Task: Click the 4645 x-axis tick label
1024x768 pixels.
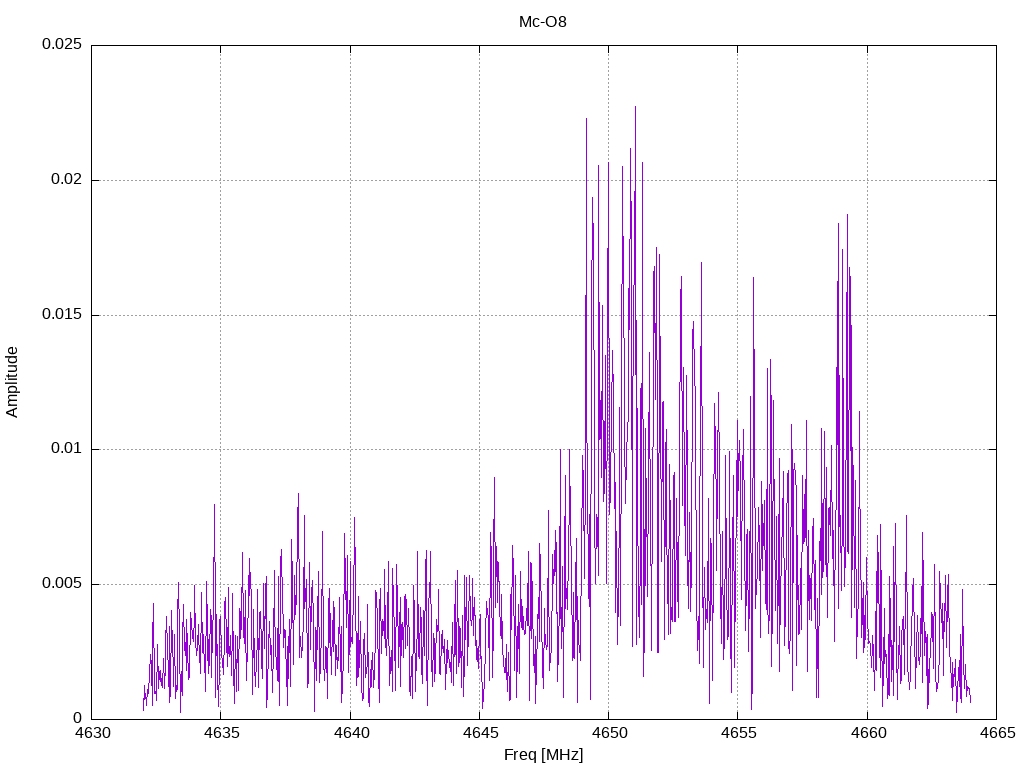Action: pos(480,733)
